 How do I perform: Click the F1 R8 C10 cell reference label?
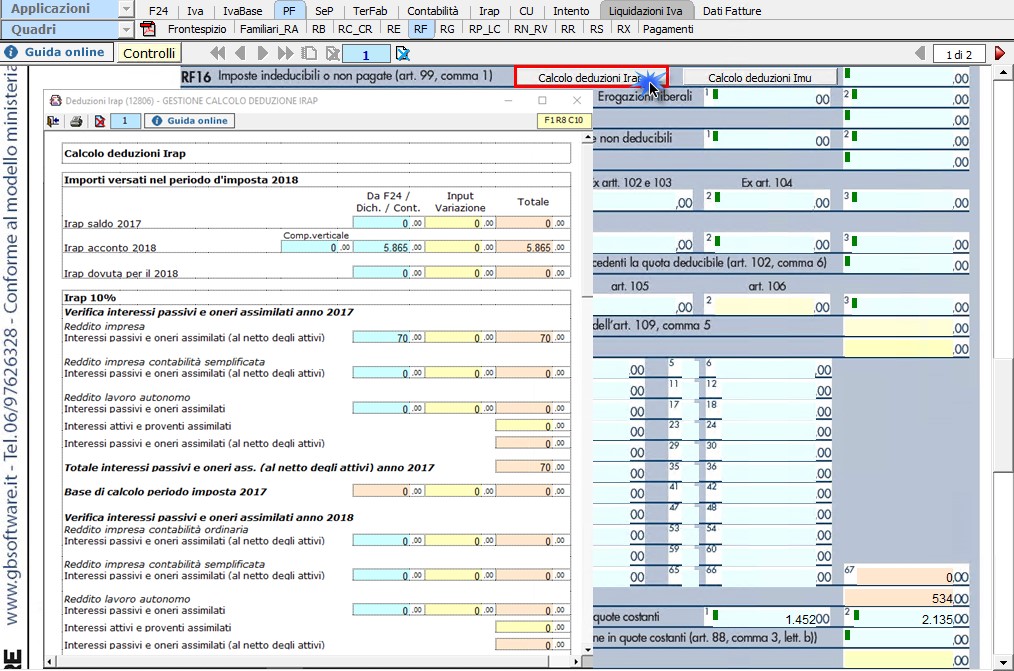tap(563, 120)
